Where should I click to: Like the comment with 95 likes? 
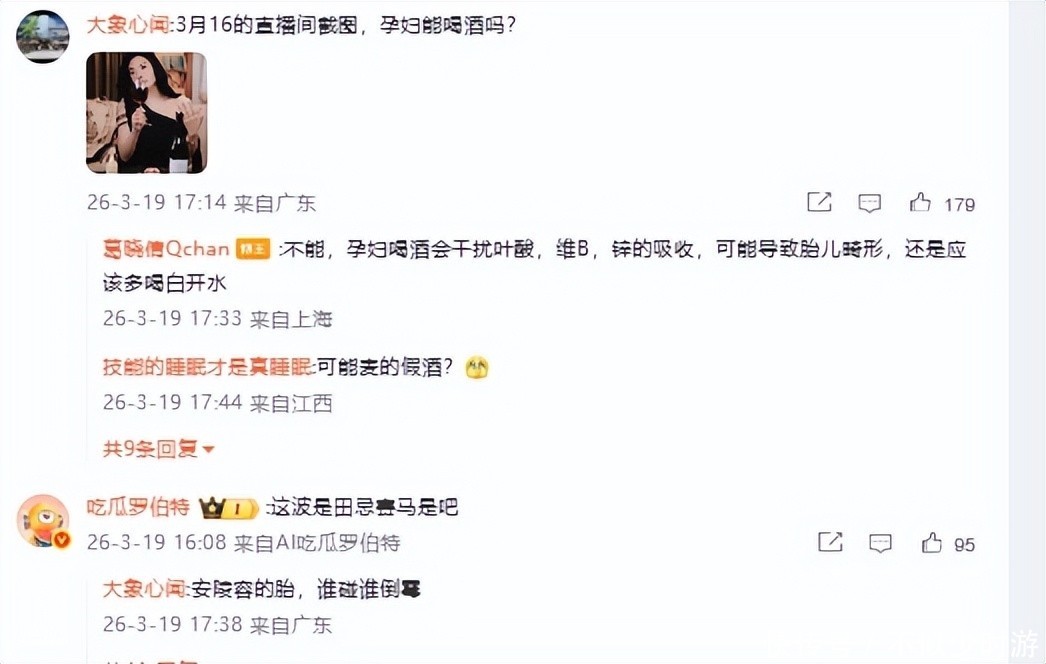[x=932, y=543]
